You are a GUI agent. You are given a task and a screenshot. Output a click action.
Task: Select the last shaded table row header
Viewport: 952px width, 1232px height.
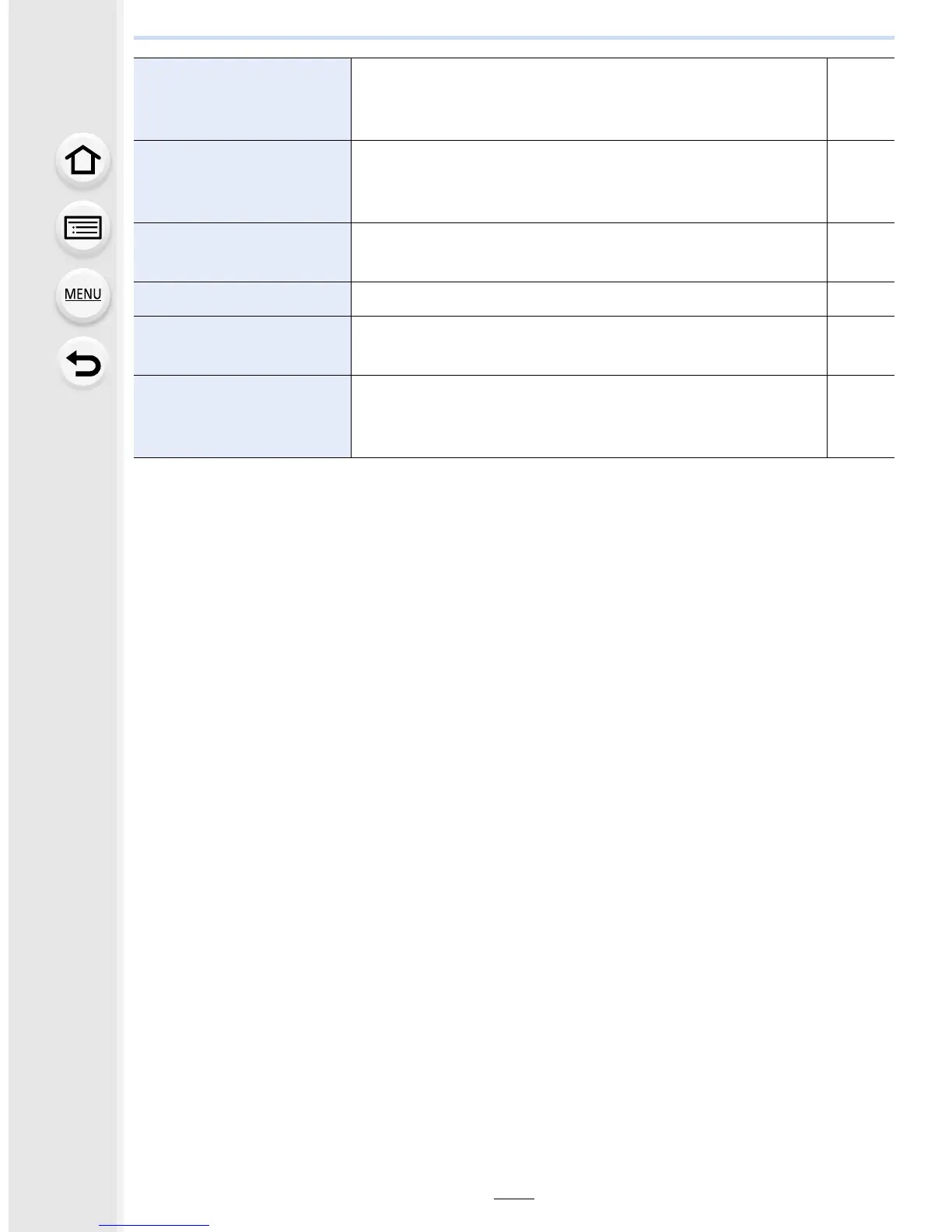(x=242, y=416)
